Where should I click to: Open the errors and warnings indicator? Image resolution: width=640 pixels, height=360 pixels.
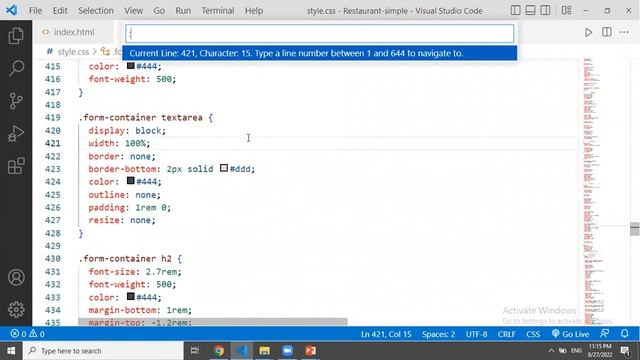[x=27, y=334]
